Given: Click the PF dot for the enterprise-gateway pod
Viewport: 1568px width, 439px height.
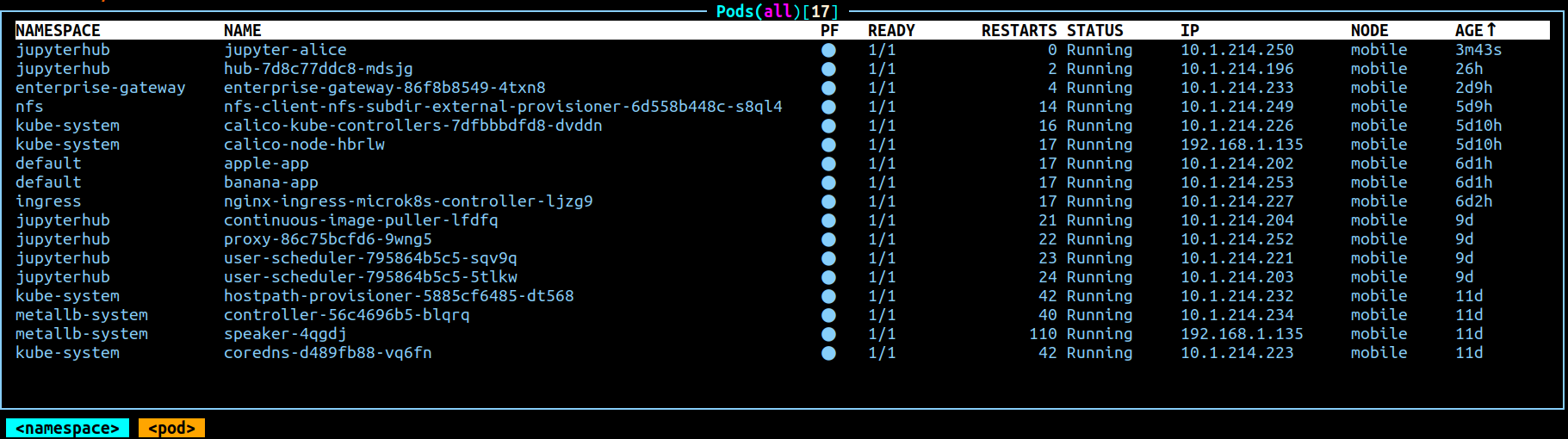Looking at the screenshot, I should [x=828, y=88].
